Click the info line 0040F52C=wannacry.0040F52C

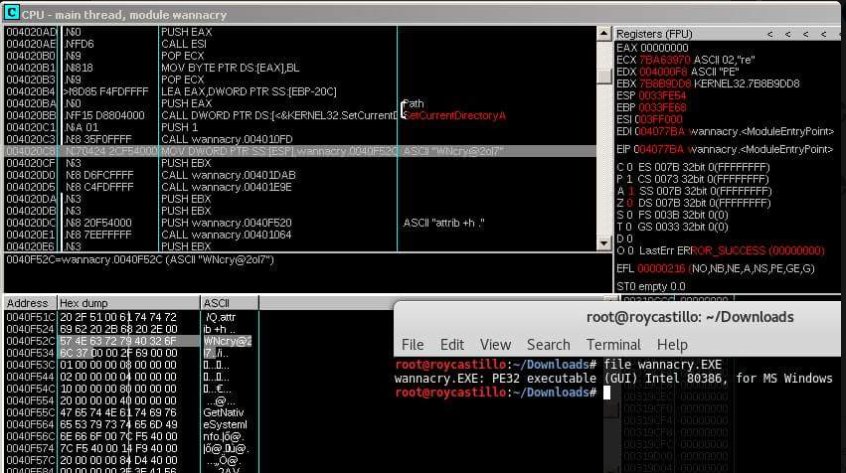tap(140, 260)
